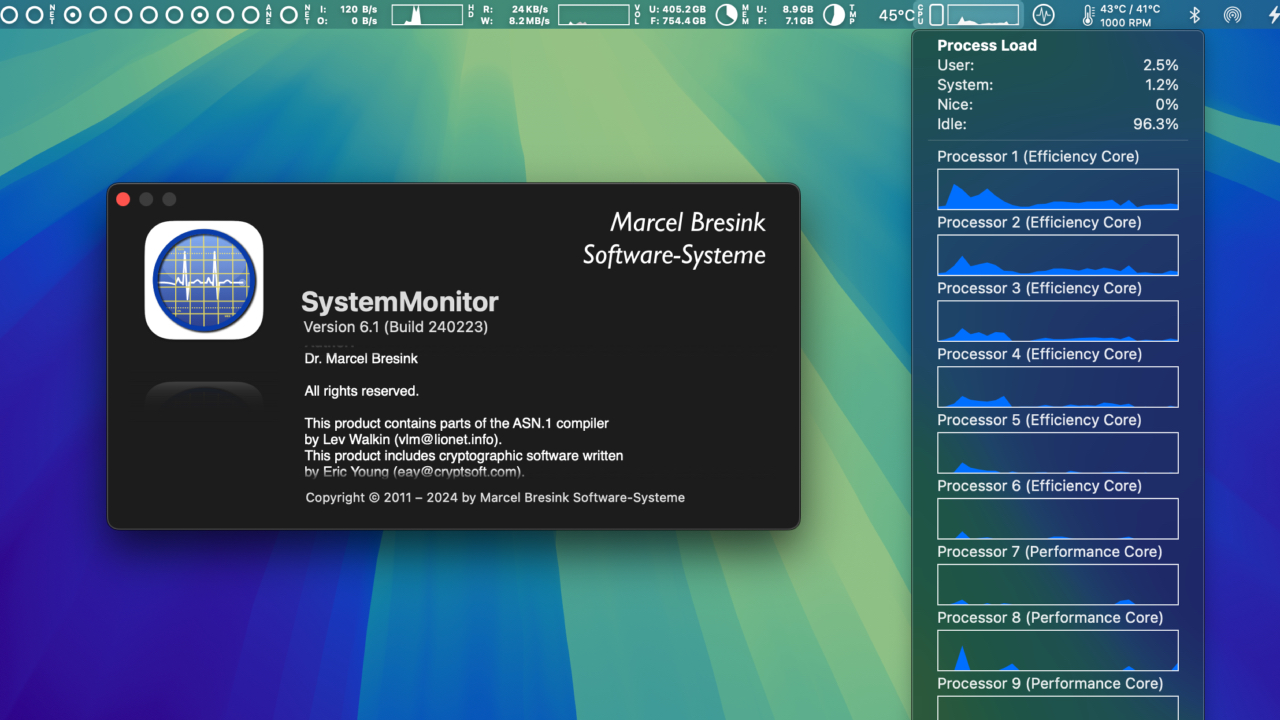Click the 7.1 GB memory free readout
Image resolution: width=1280 pixels, height=720 pixels.
(x=798, y=21)
